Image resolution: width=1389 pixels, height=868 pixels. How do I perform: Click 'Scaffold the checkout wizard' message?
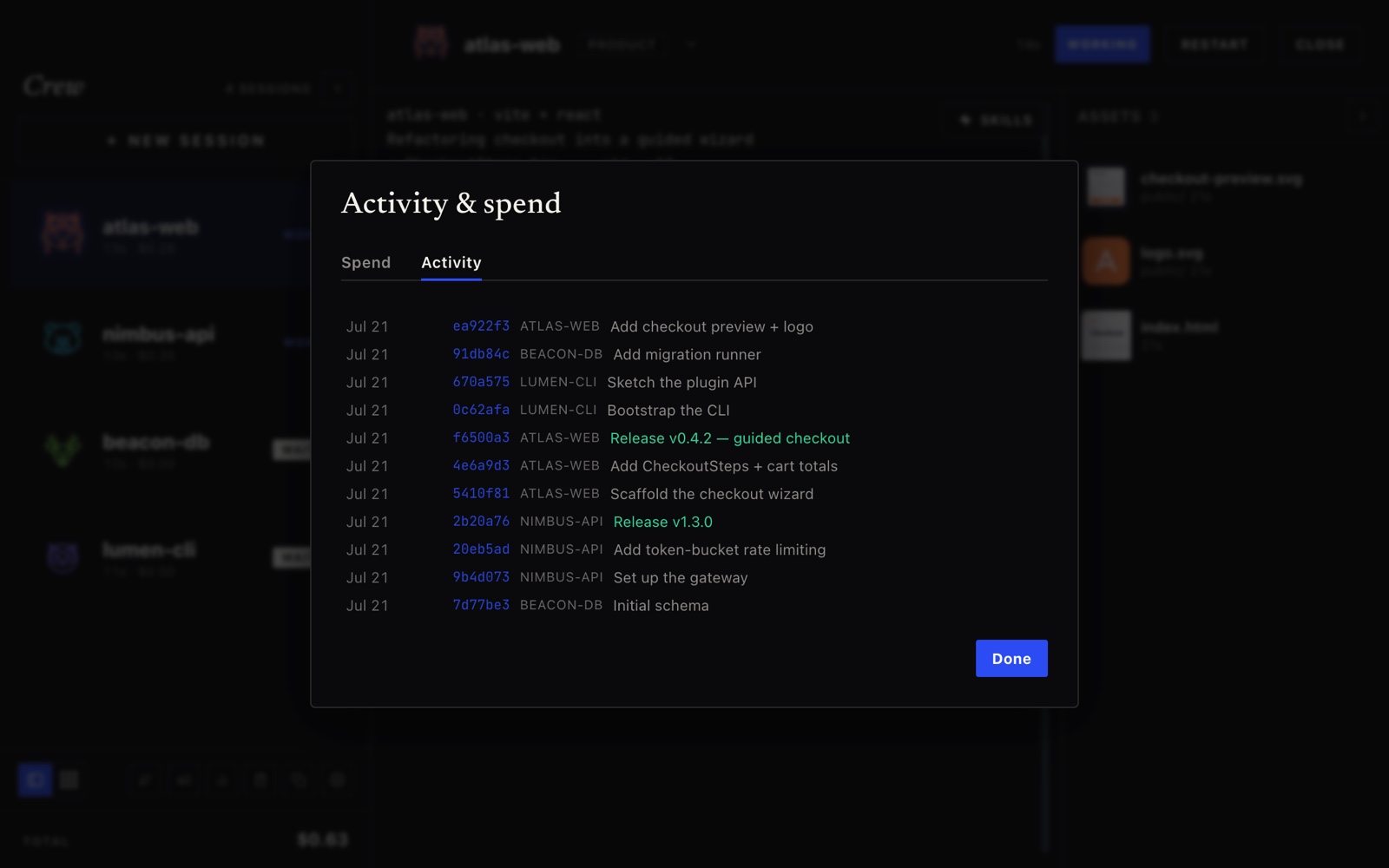[x=712, y=494]
